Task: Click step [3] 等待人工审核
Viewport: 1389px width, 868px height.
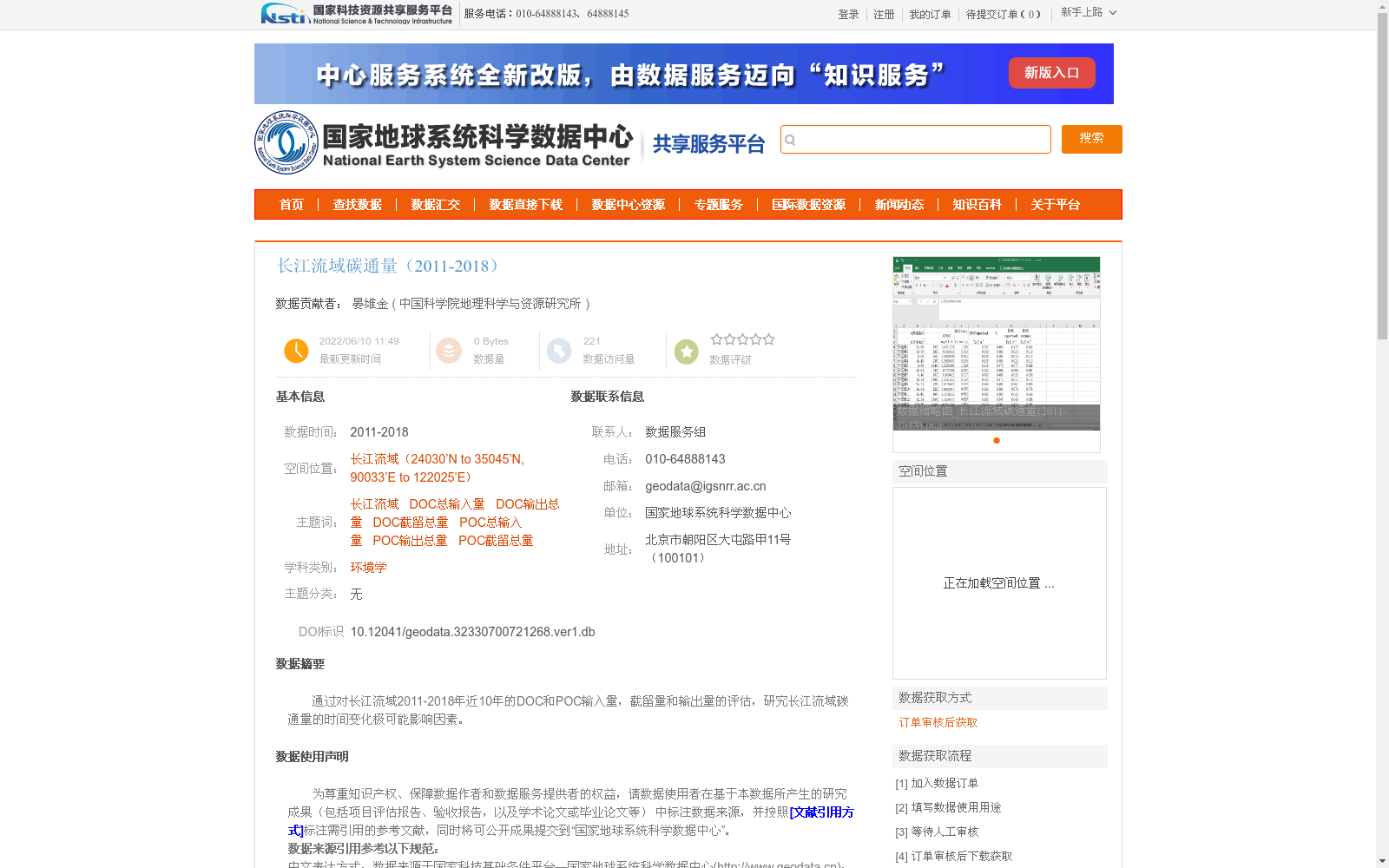Action: pos(937,832)
